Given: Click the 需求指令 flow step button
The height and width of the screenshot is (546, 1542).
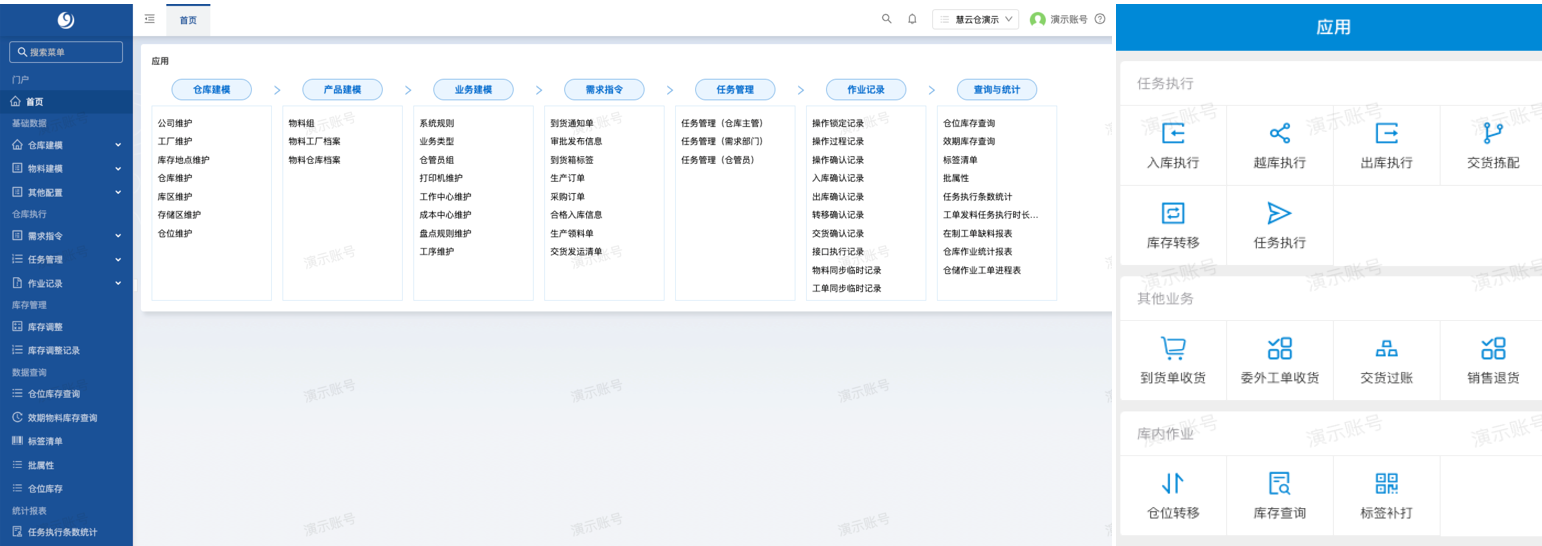Looking at the screenshot, I should 604,89.
